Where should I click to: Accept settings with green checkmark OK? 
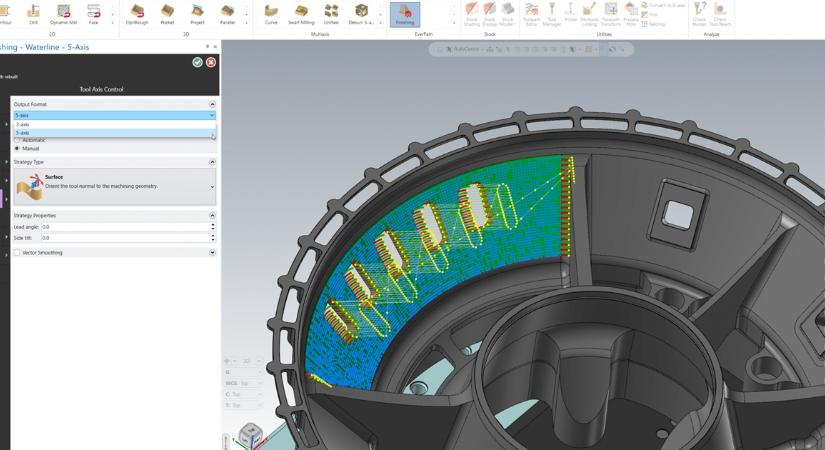tap(197, 62)
